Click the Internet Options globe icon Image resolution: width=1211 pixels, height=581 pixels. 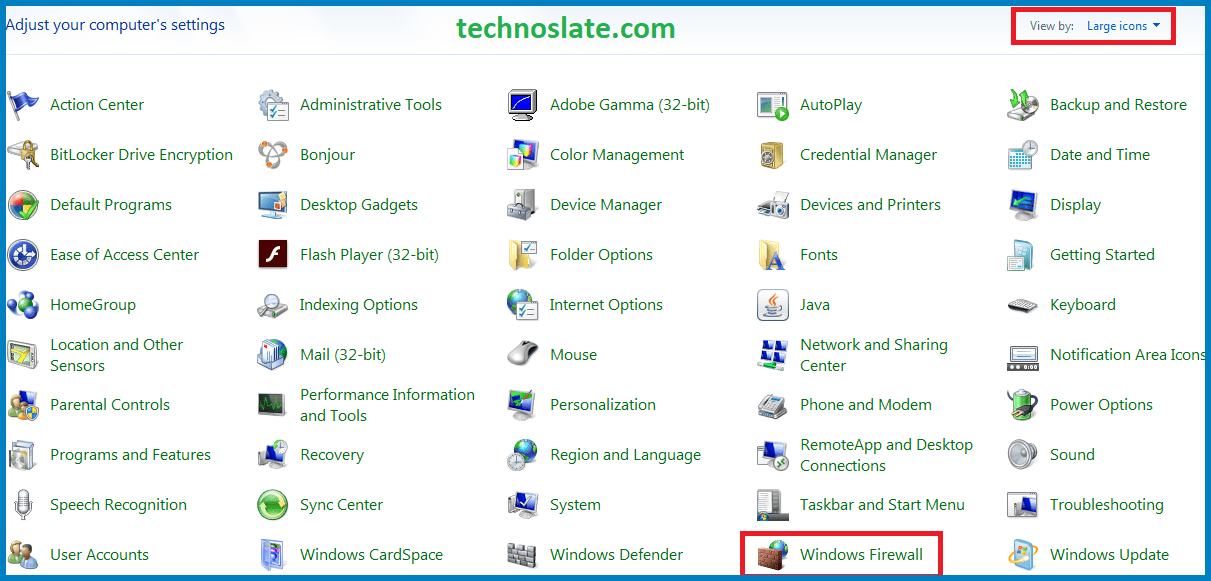[523, 305]
